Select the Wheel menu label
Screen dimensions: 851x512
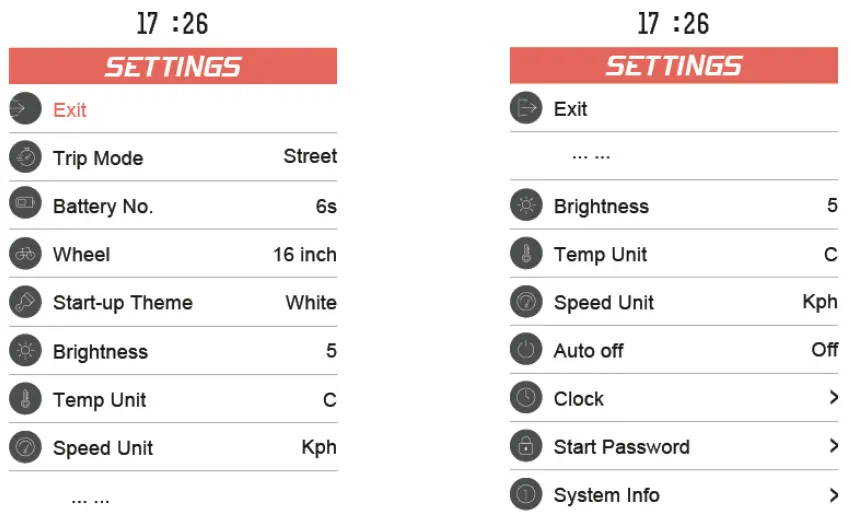(x=82, y=254)
